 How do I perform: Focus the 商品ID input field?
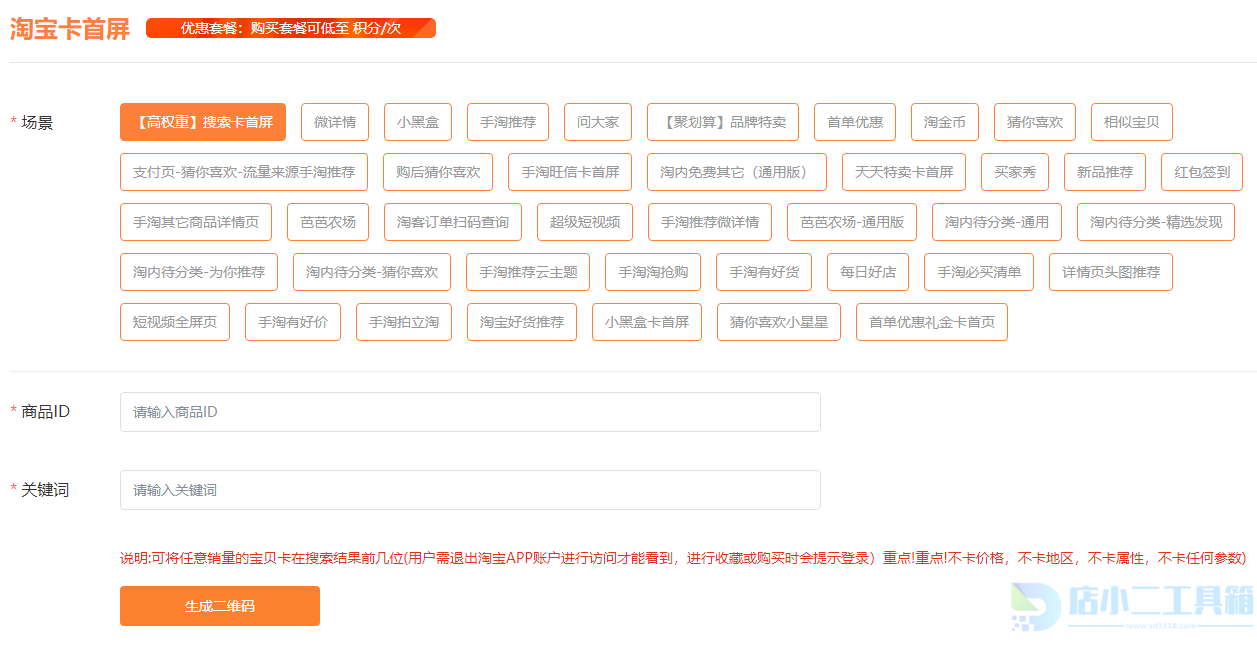click(470, 412)
